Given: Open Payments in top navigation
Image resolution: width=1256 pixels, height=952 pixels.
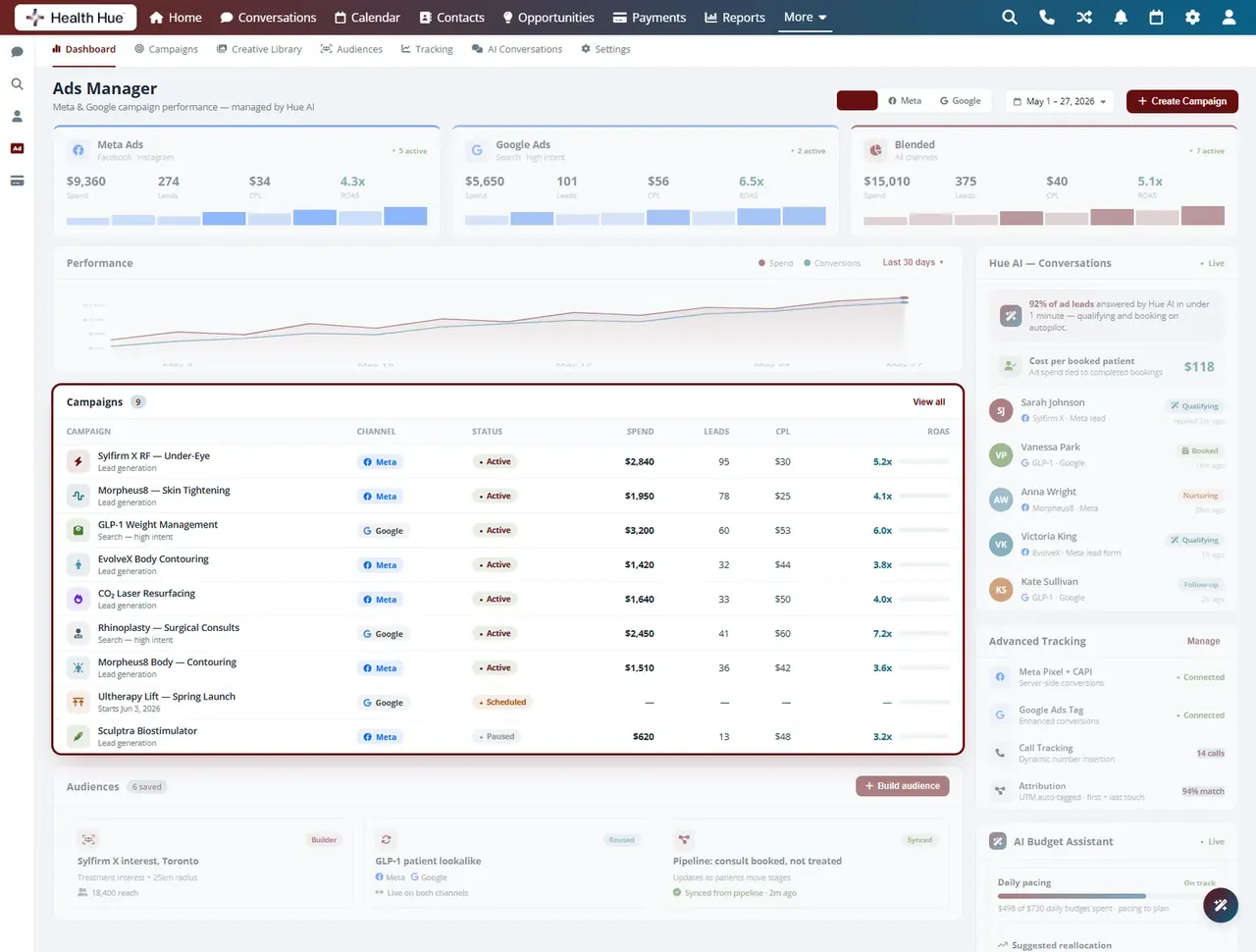Looking at the screenshot, I should [650, 18].
